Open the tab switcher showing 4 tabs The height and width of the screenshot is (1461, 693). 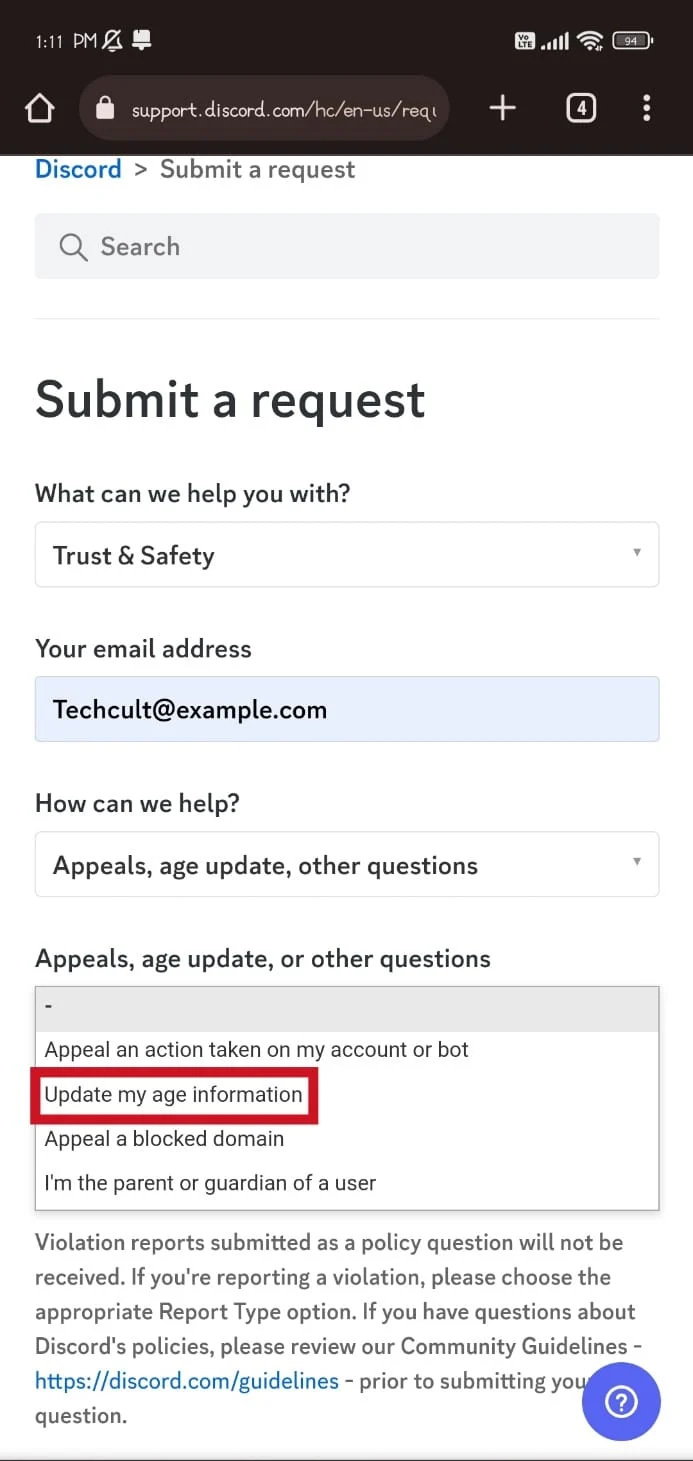coord(581,108)
